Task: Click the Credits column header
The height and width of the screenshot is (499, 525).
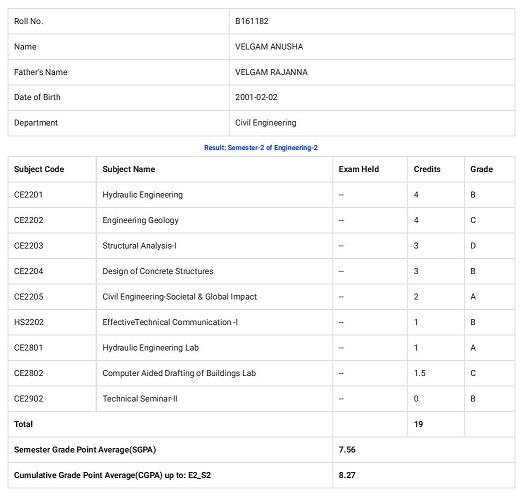Action: [x=427, y=169]
